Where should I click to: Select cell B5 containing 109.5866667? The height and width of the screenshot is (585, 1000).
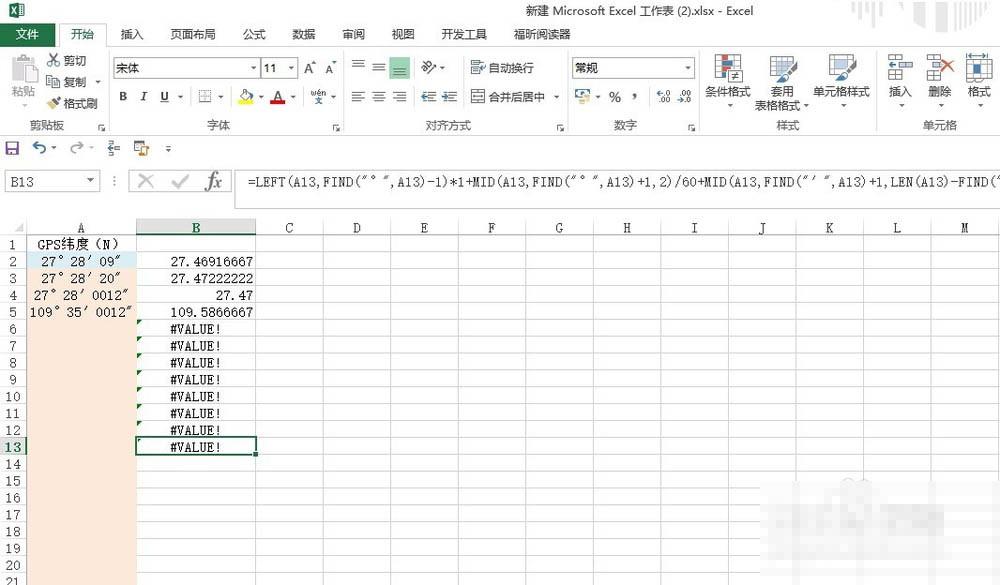[196, 312]
